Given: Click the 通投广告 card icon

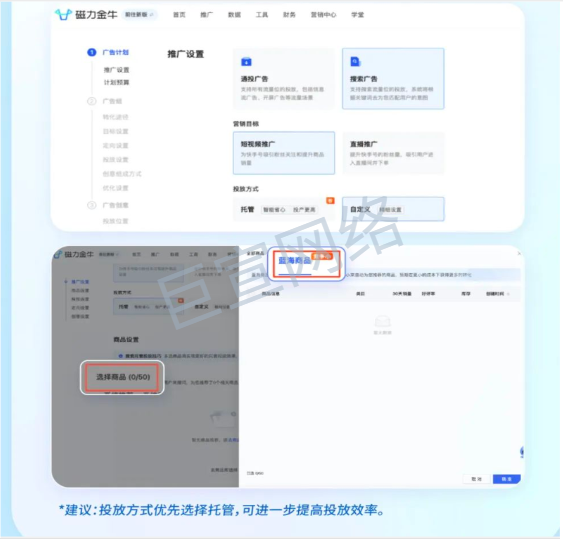Looking at the screenshot, I should (246, 62).
